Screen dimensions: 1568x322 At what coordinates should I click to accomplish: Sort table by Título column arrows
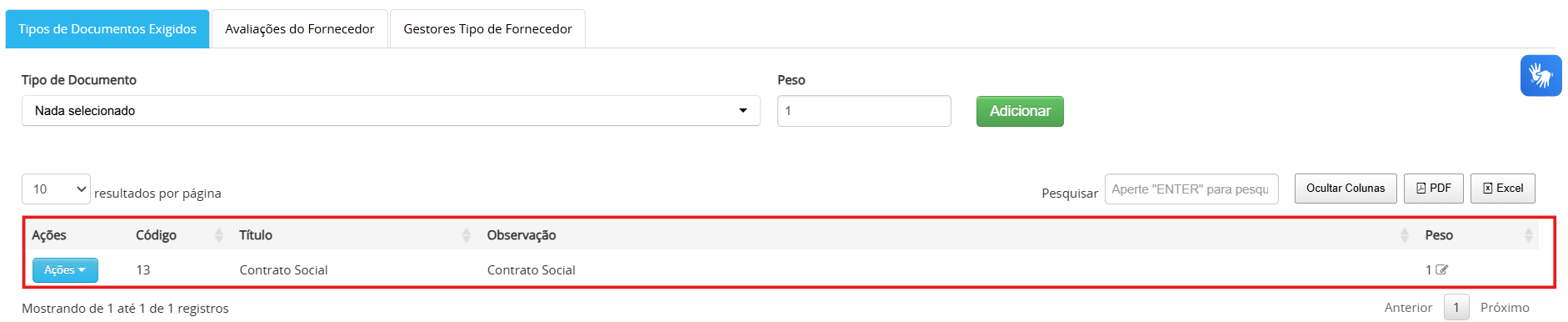tap(467, 235)
